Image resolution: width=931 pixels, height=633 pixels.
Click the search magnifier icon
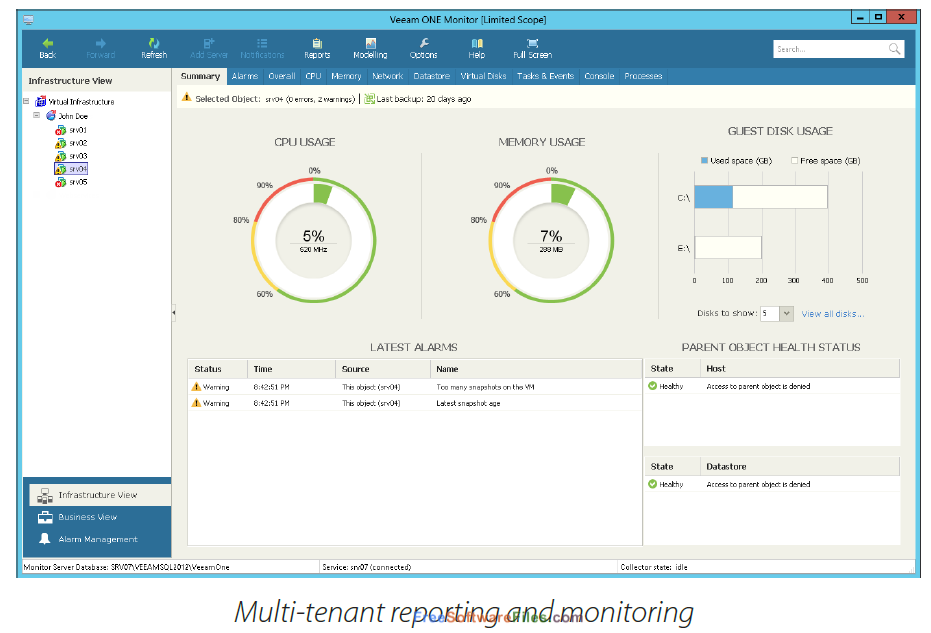click(x=894, y=49)
